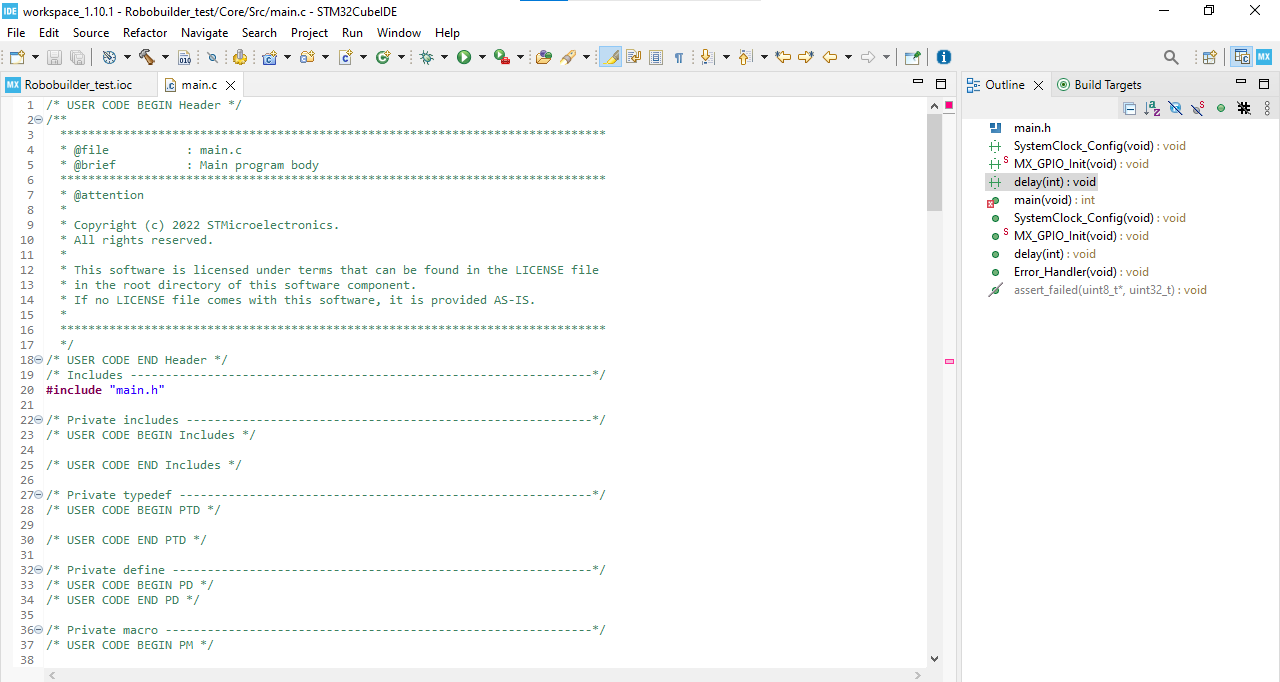Collapse all items in the Outline panel
The width and height of the screenshot is (1280, 682).
point(1130,108)
